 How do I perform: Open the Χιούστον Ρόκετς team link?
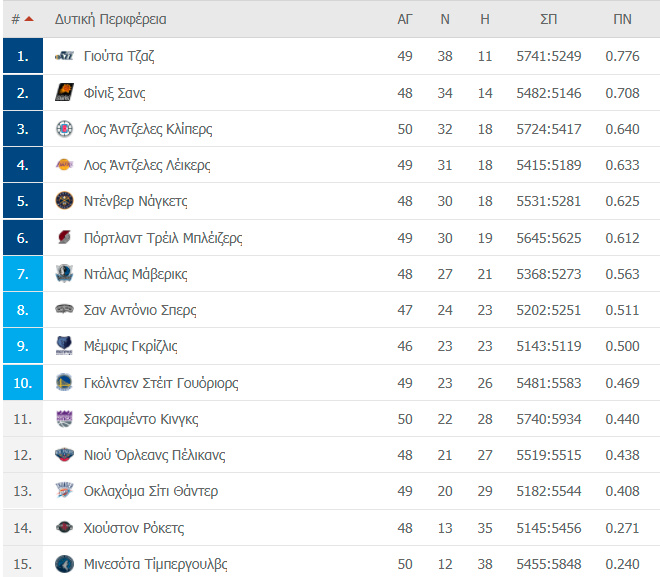[134, 528]
